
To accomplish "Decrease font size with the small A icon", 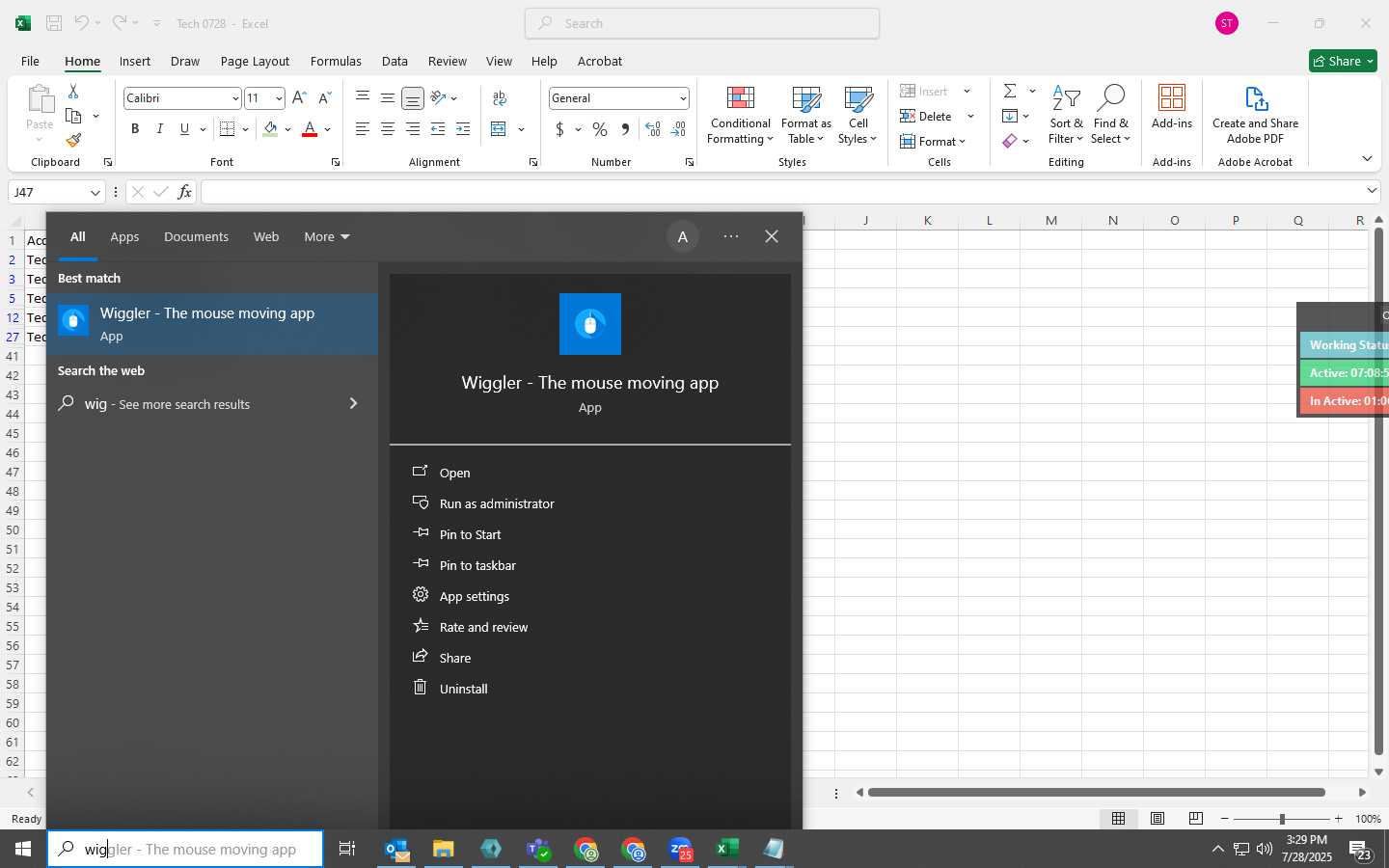I will coord(324,98).
